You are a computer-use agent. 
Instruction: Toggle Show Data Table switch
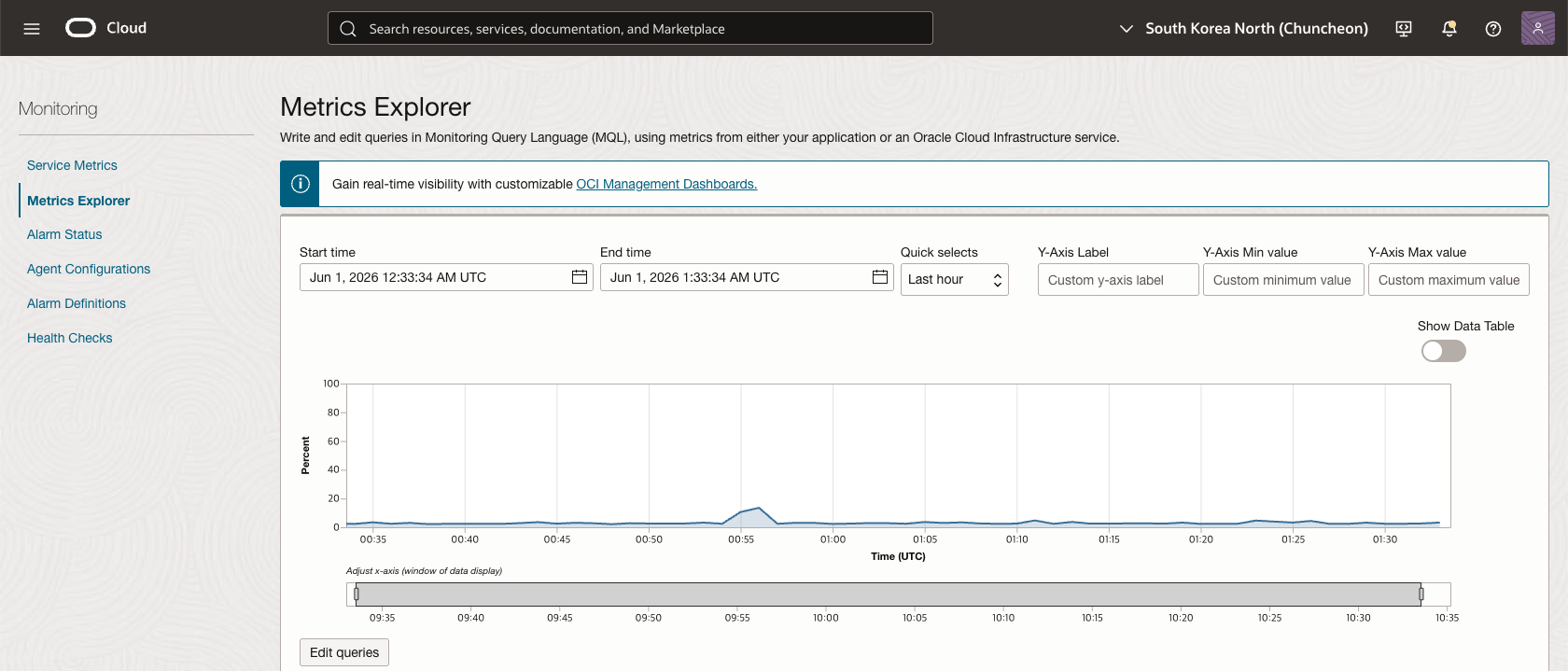point(1443,351)
